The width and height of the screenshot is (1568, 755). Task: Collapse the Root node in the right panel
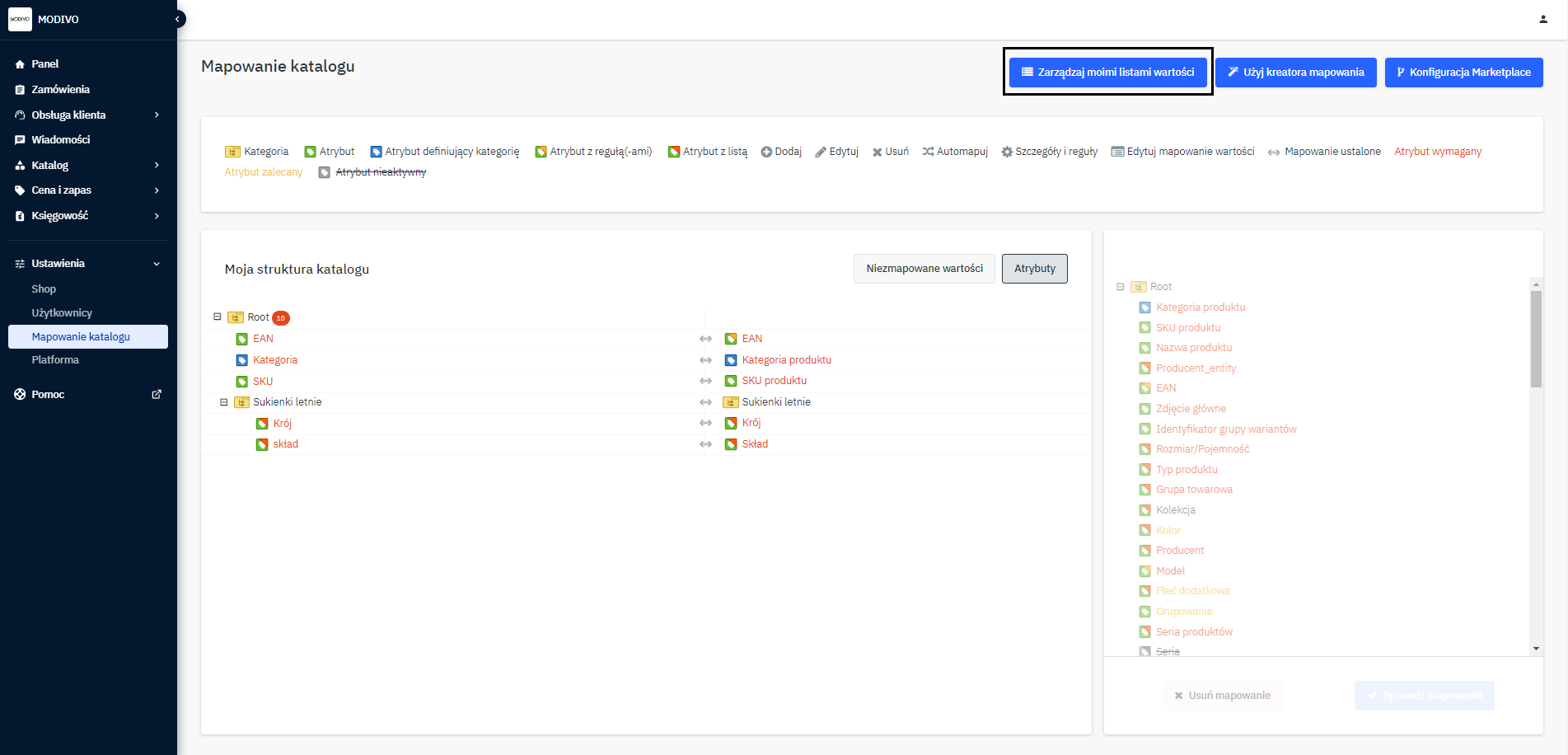[x=1120, y=287]
